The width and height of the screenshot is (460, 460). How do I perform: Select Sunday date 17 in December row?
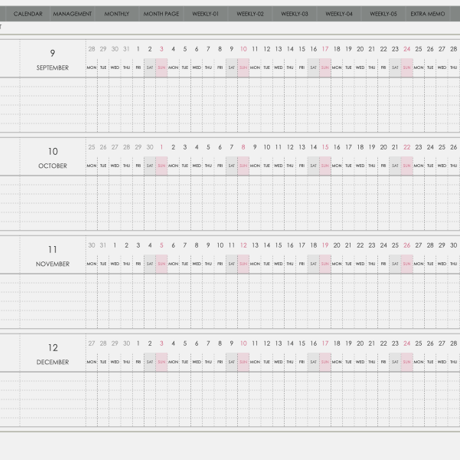tap(325, 343)
